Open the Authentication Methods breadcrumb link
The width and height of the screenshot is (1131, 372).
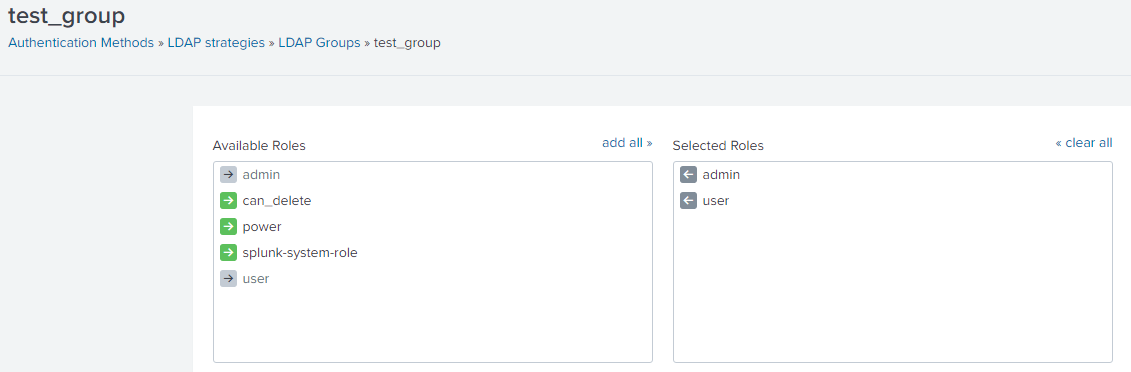click(x=81, y=43)
